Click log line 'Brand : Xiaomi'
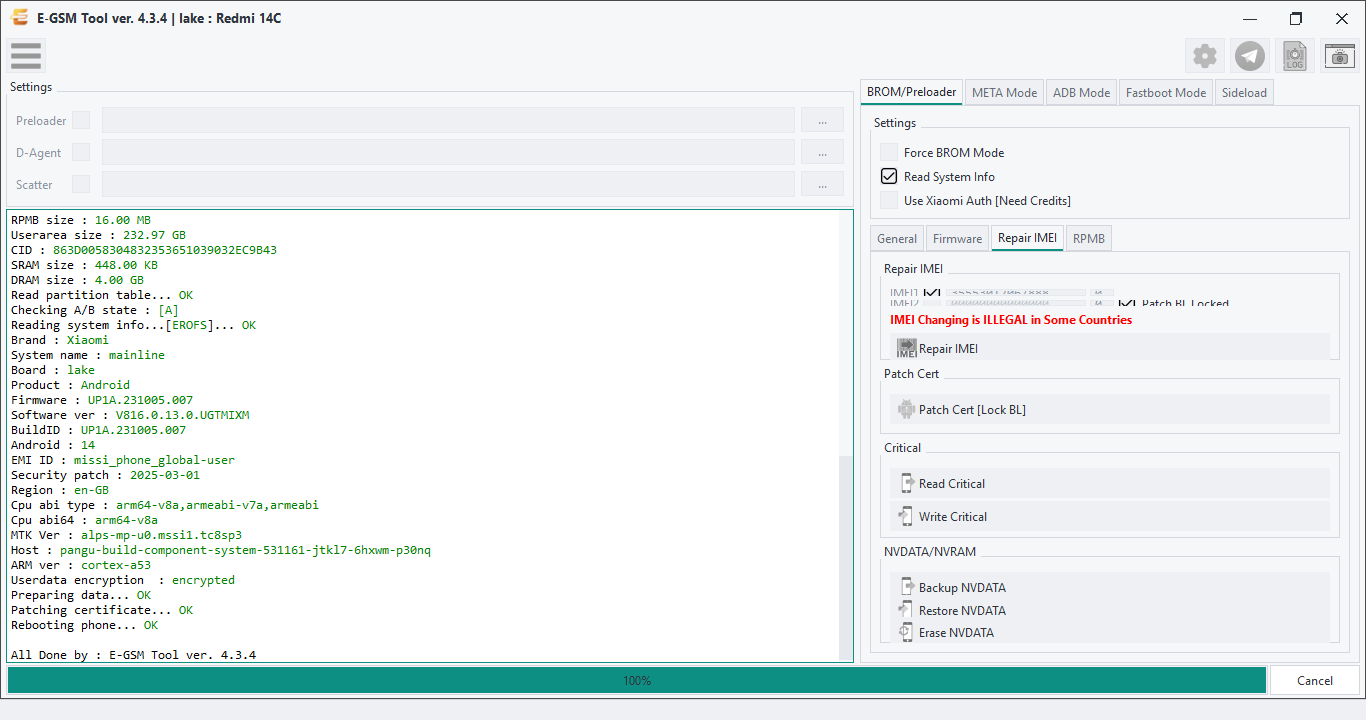The height and width of the screenshot is (720, 1366). click(60, 340)
